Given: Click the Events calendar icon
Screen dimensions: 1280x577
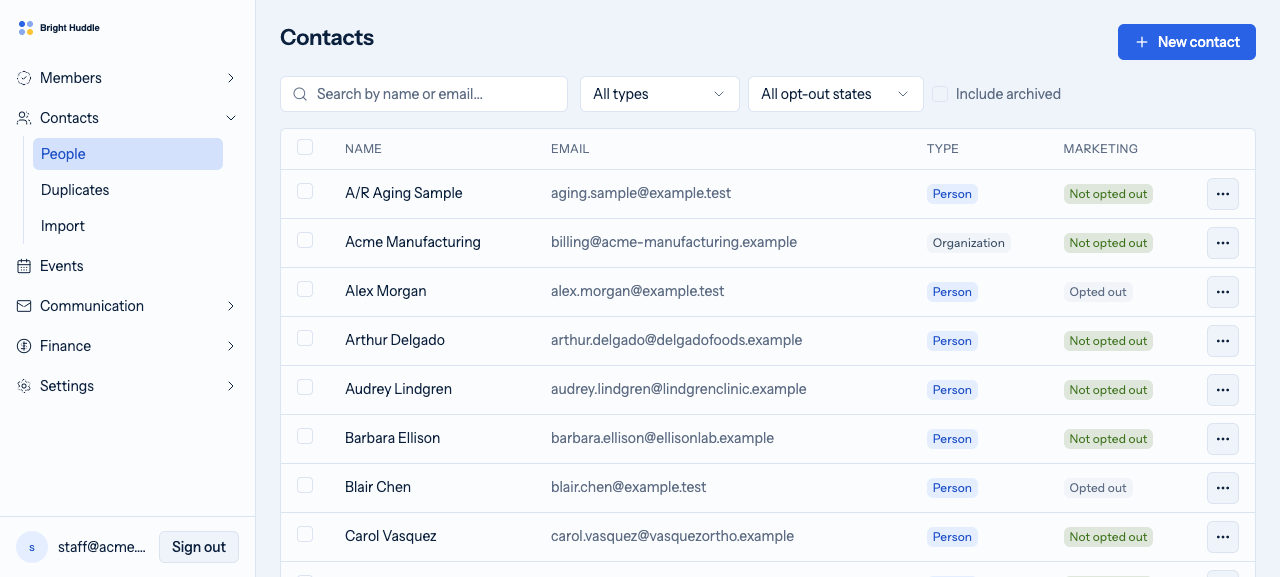Looking at the screenshot, I should pos(24,266).
